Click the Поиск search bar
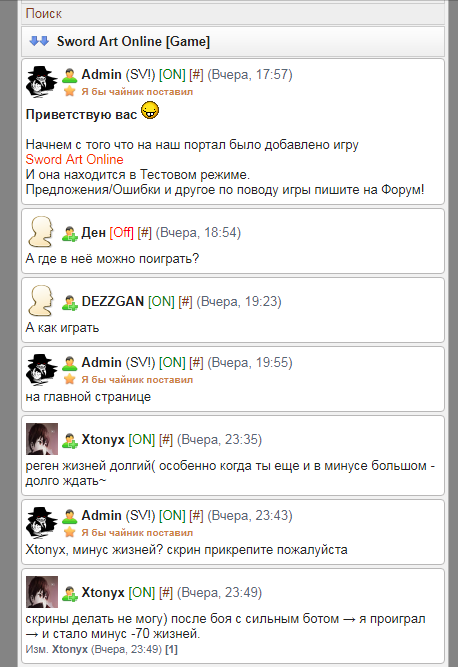This screenshot has width=458, height=667. 233,14
